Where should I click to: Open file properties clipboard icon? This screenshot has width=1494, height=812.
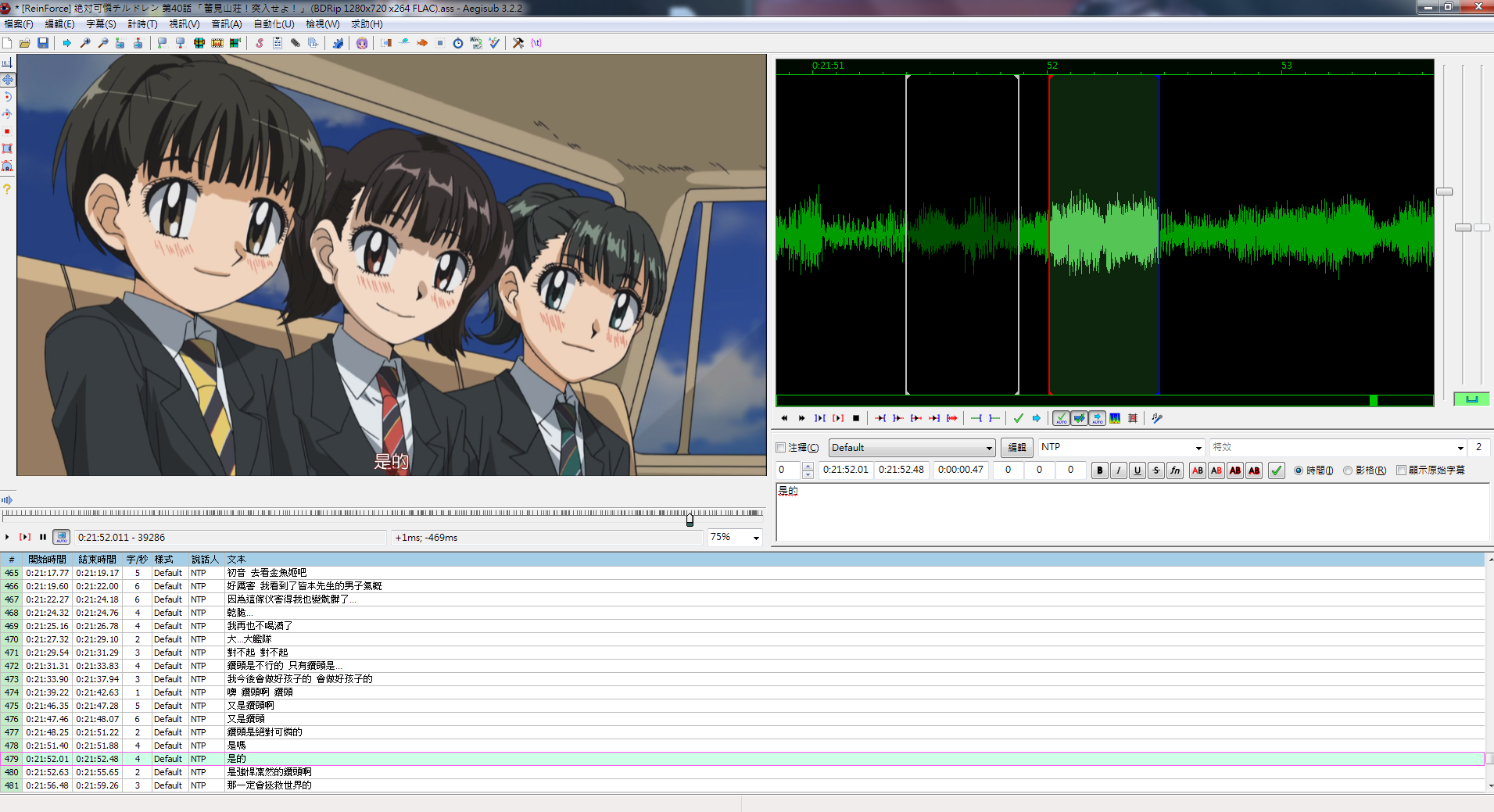[278, 43]
